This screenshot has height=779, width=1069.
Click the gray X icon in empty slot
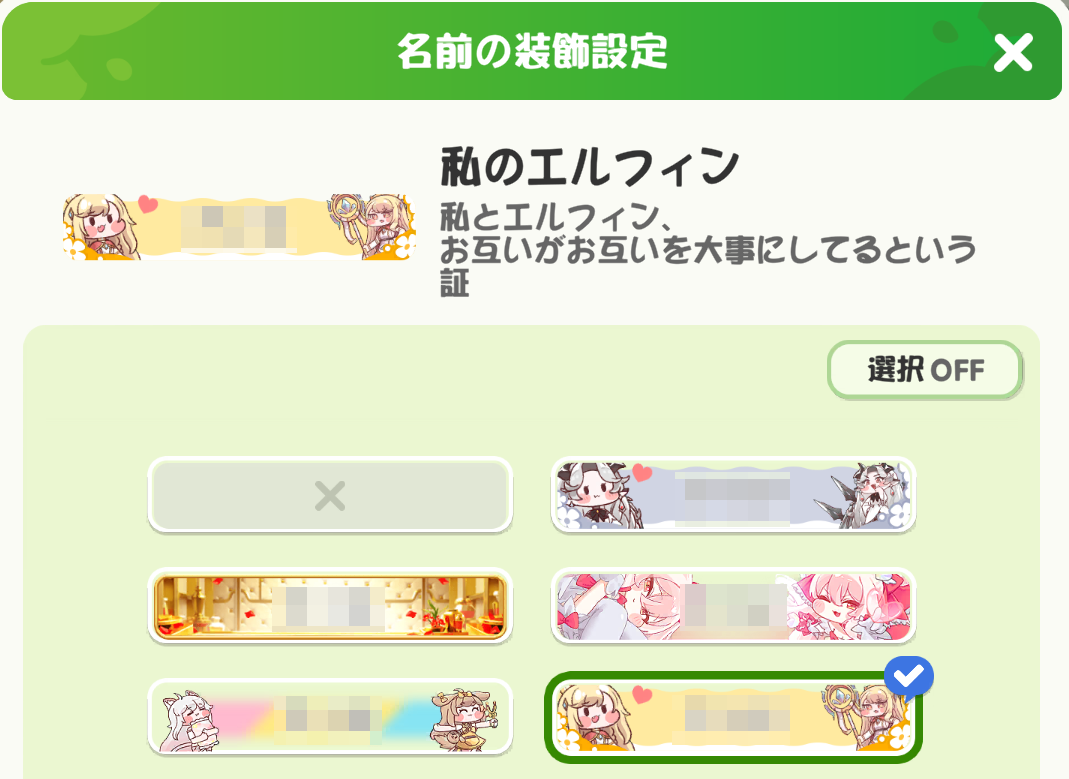pyautogui.click(x=330, y=495)
